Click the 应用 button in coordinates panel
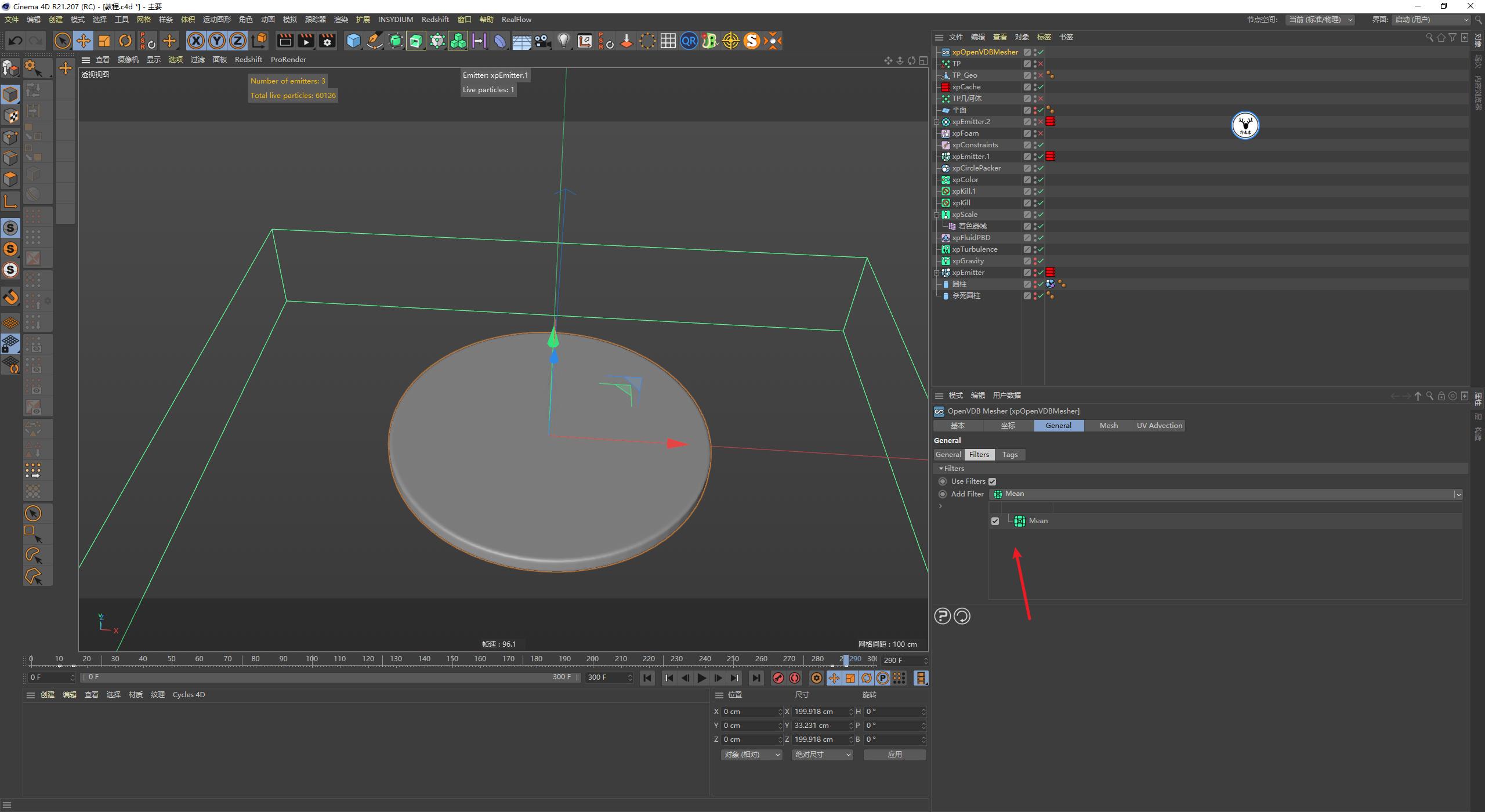This screenshot has height=812, width=1485. (x=894, y=755)
